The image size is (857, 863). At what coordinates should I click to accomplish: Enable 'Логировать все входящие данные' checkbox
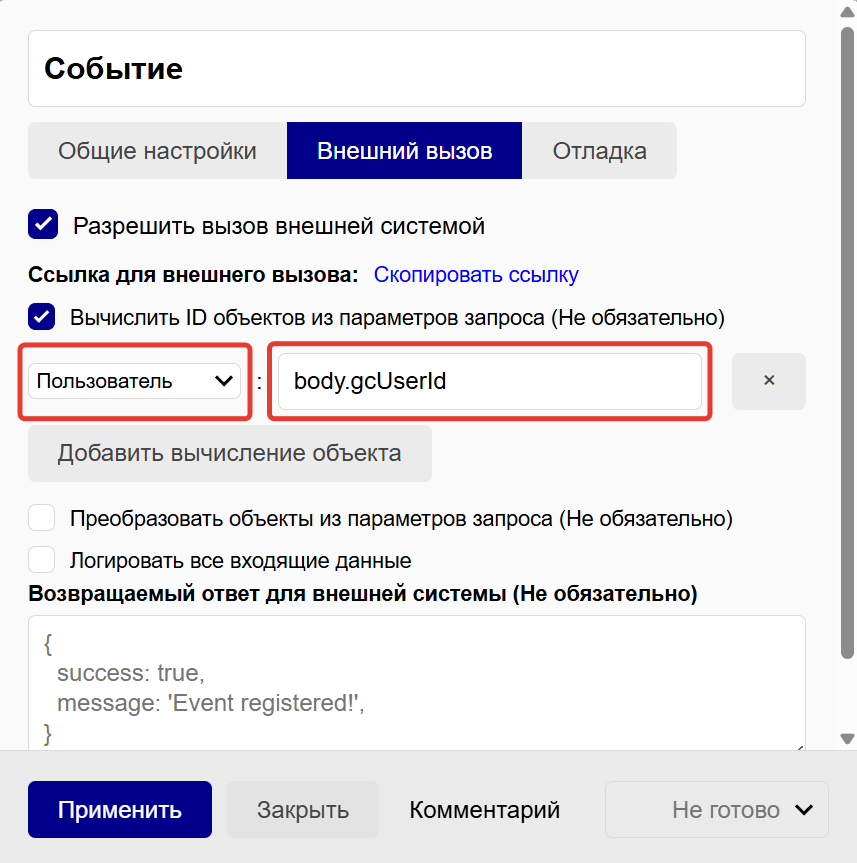tap(42, 560)
